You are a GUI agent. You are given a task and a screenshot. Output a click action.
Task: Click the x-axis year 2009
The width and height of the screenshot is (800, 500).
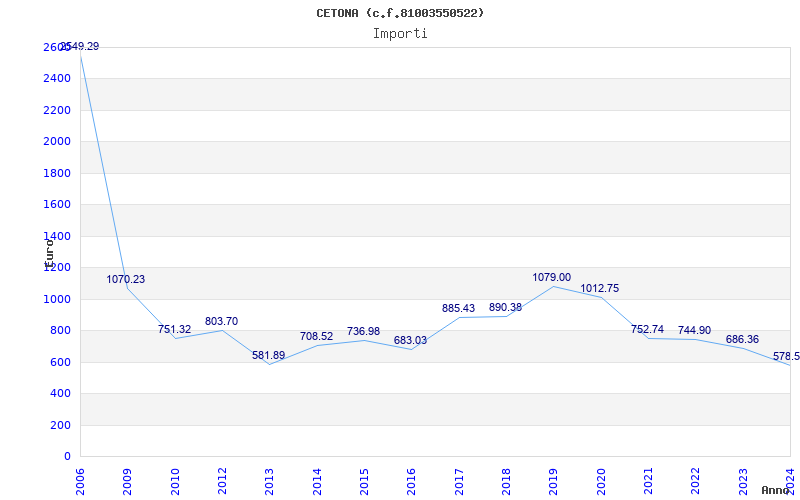[128, 481]
